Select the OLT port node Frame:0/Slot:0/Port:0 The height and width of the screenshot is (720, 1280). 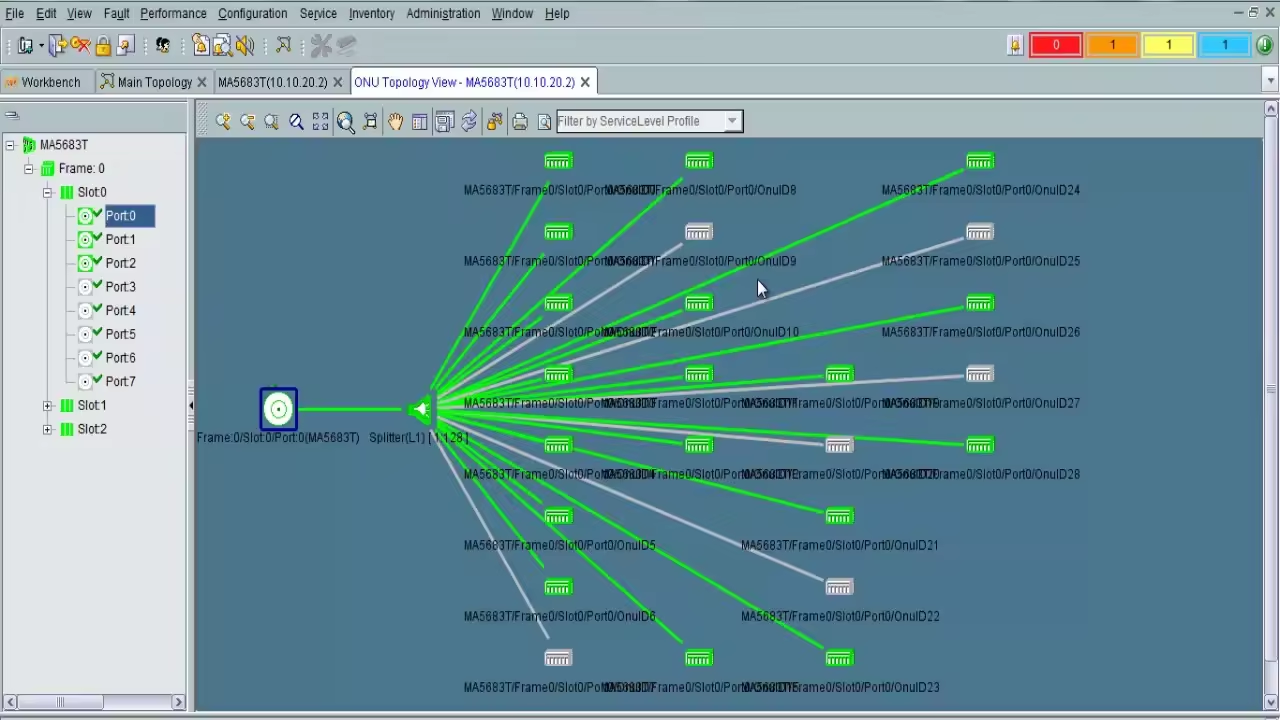coord(278,409)
